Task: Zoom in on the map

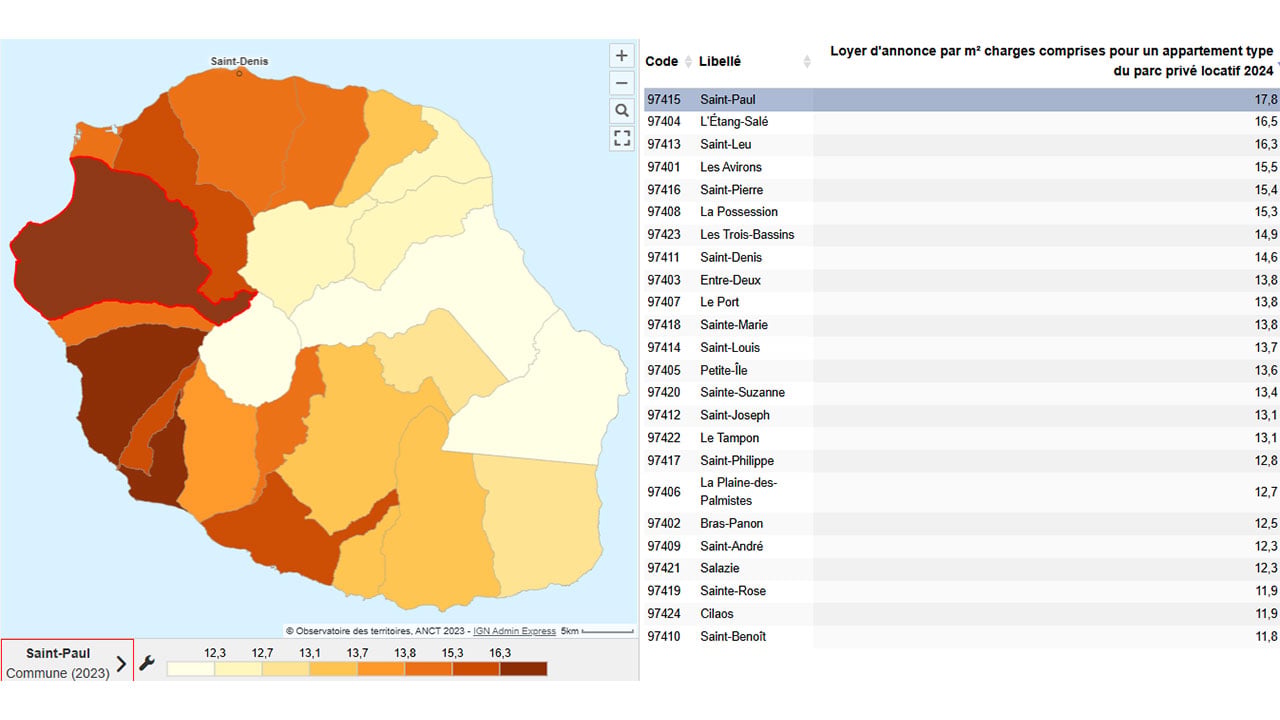Action: 622,56
